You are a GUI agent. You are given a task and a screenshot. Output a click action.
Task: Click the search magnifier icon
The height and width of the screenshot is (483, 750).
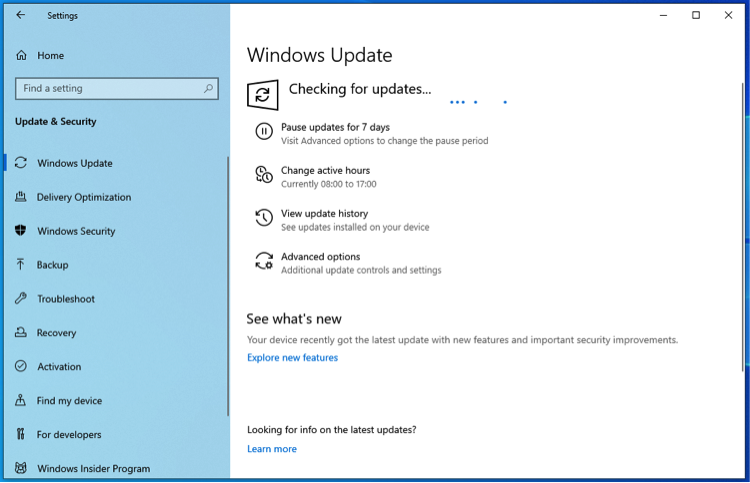coord(209,88)
